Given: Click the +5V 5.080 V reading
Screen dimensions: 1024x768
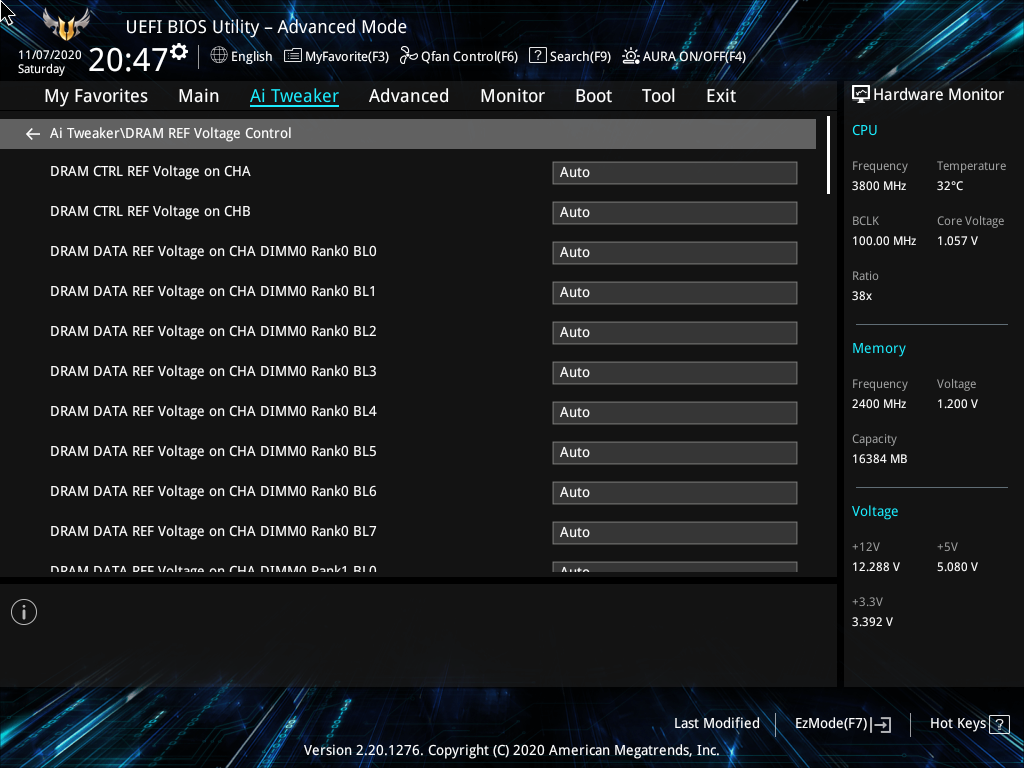Looking at the screenshot, I should point(957,567).
